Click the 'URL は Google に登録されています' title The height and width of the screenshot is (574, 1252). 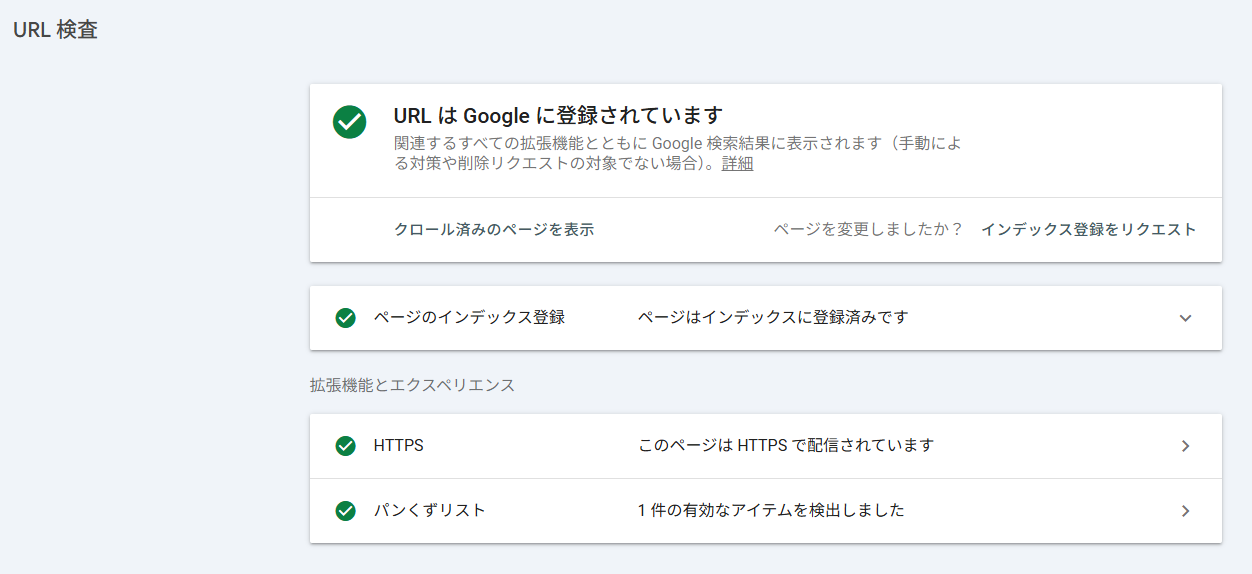pos(557,115)
